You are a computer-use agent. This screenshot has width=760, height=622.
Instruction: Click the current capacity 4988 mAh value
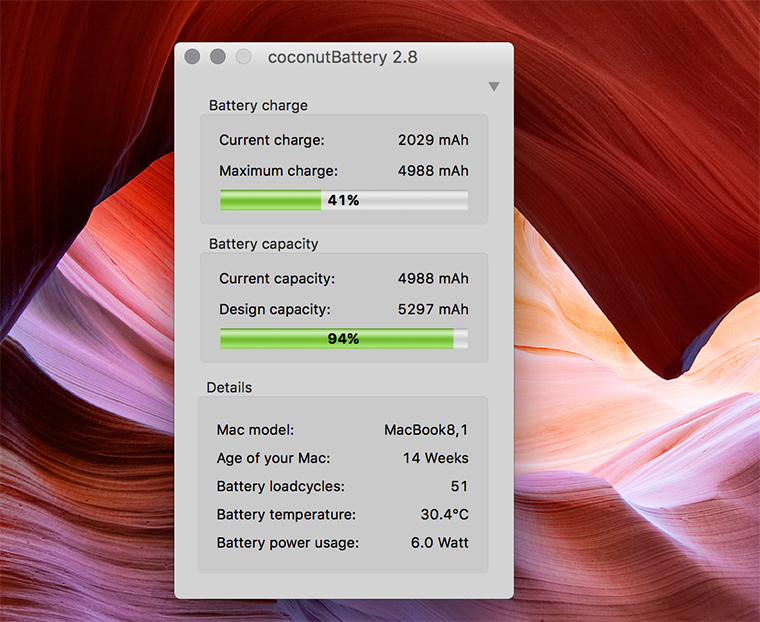tap(433, 279)
